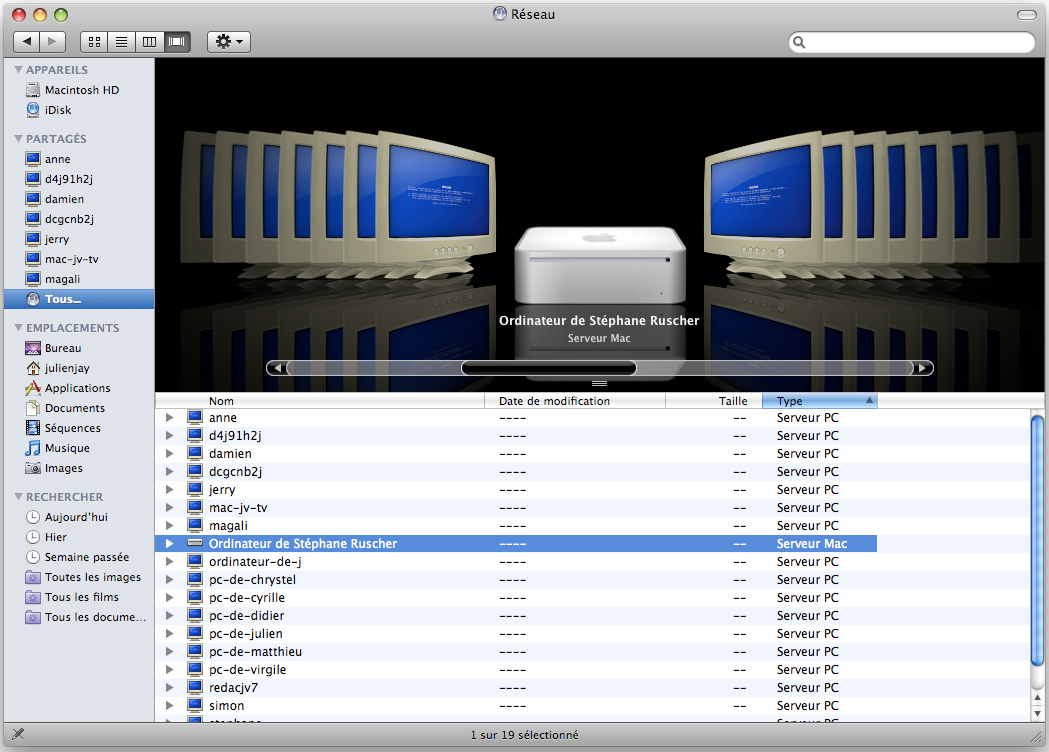
Task: Collapse the RECHERCHER sidebar section
Action: coord(19,496)
